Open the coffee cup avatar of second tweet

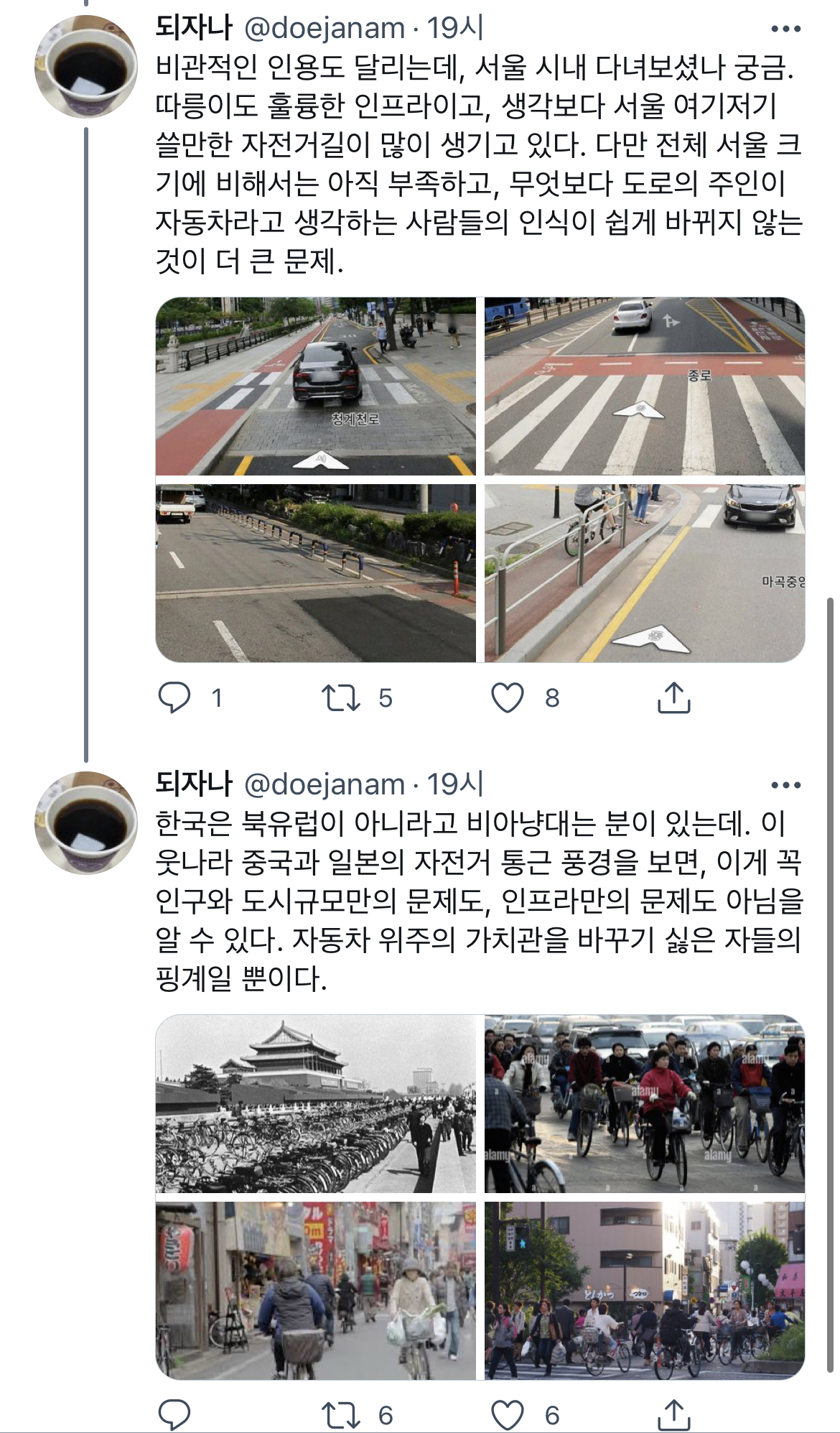pos(86,822)
